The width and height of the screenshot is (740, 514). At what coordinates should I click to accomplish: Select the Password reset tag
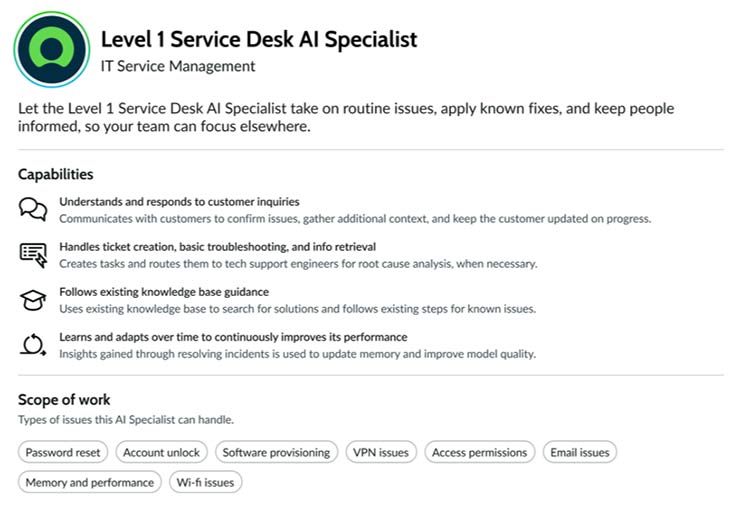pos(63,452)
